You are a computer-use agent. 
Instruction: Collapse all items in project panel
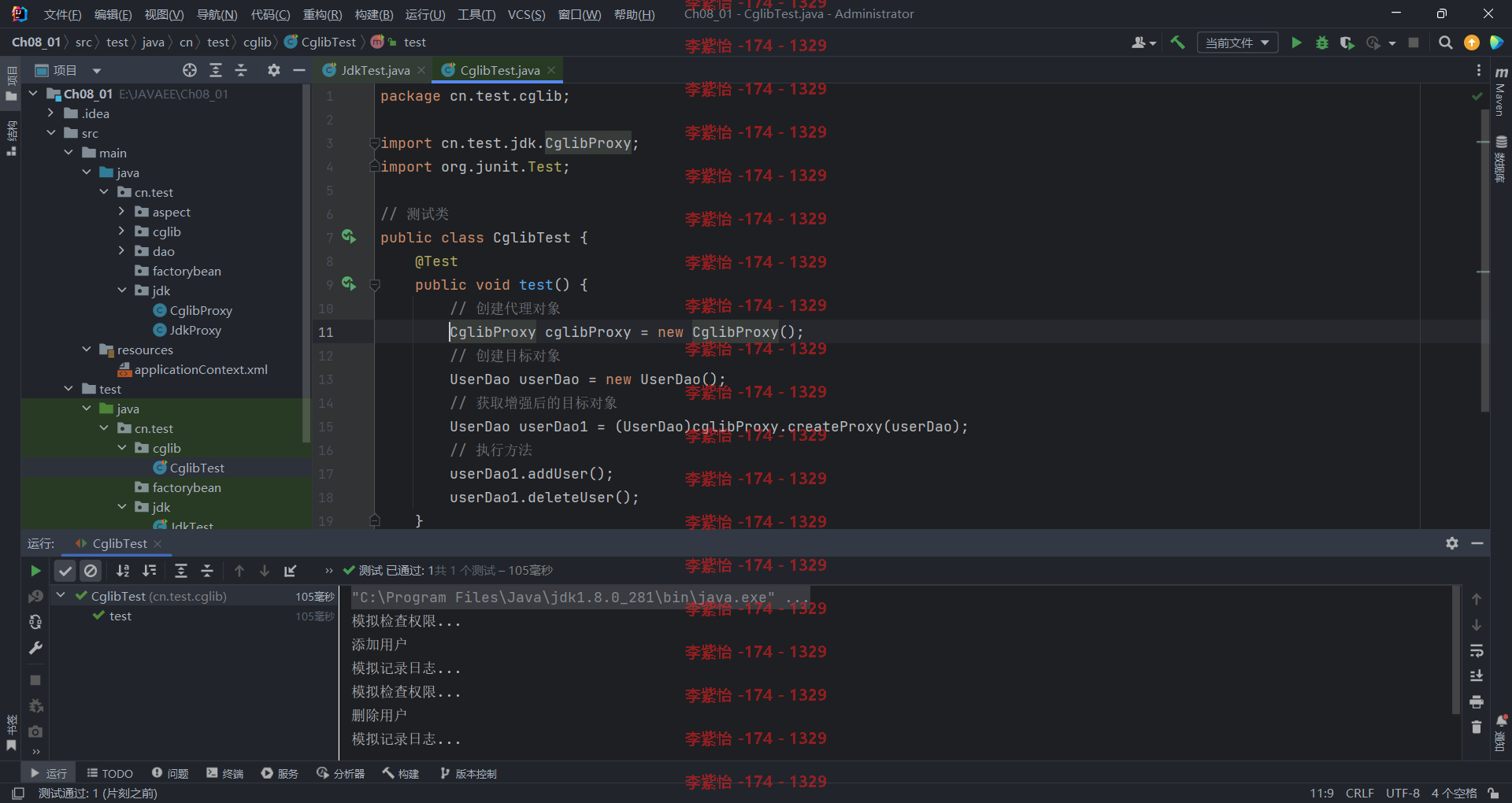[241, 70]
